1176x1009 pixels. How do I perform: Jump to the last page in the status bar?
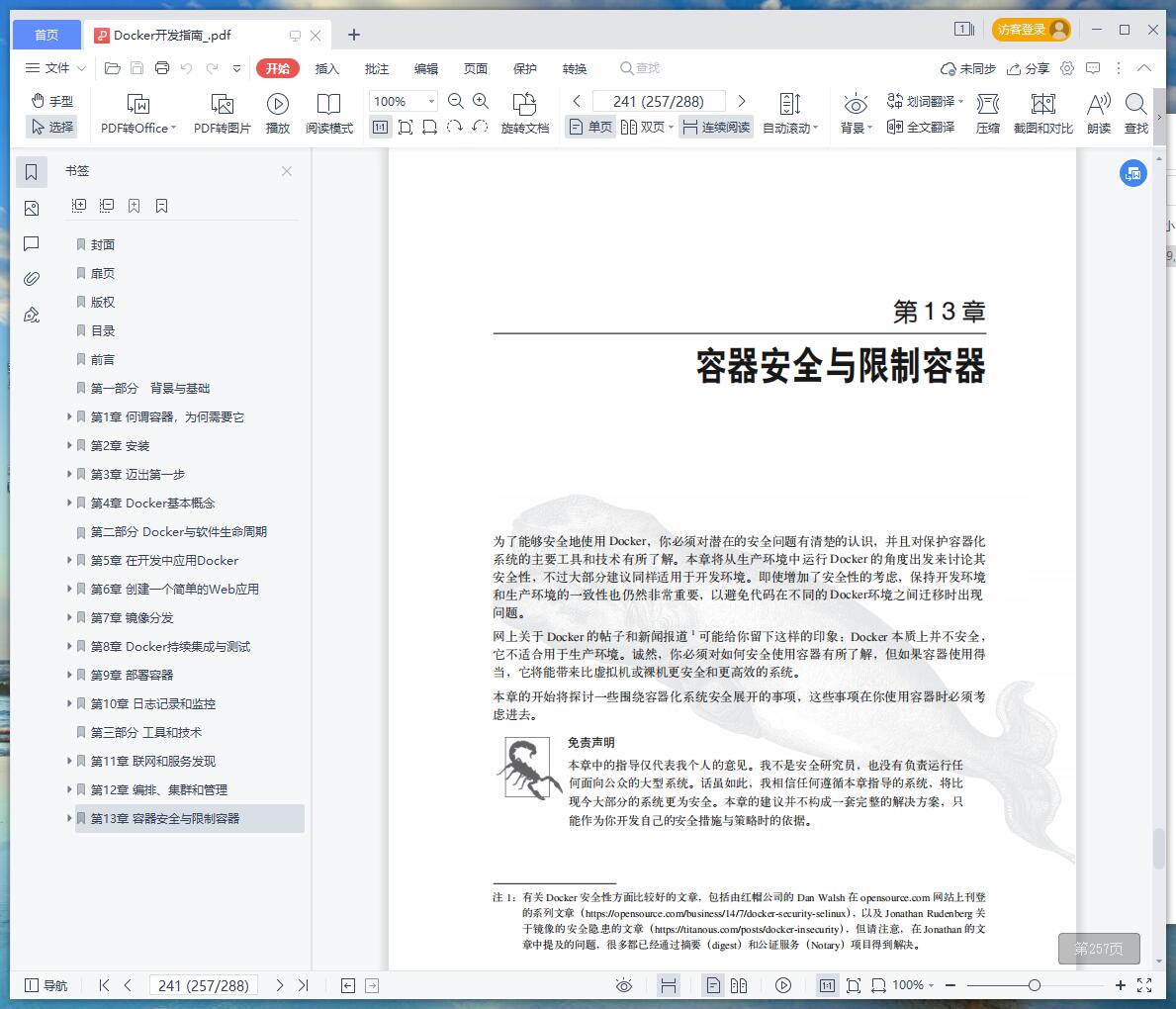coord(303,985)
